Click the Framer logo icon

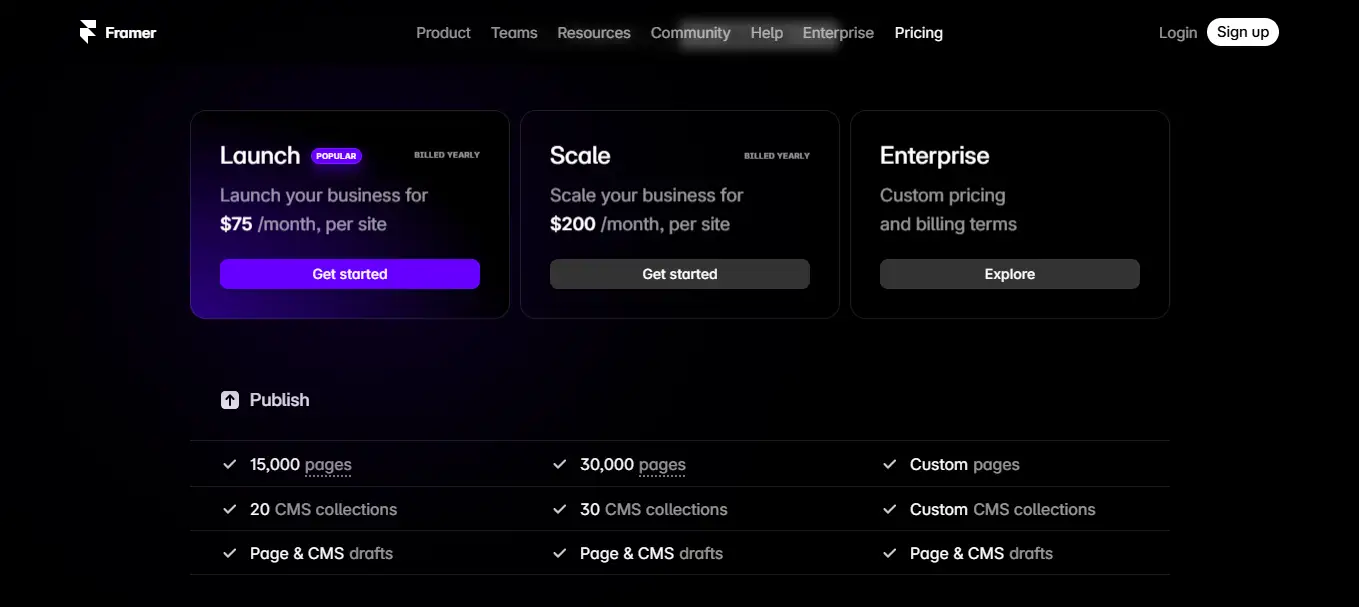pyautogui.click(x=88, y=32)
